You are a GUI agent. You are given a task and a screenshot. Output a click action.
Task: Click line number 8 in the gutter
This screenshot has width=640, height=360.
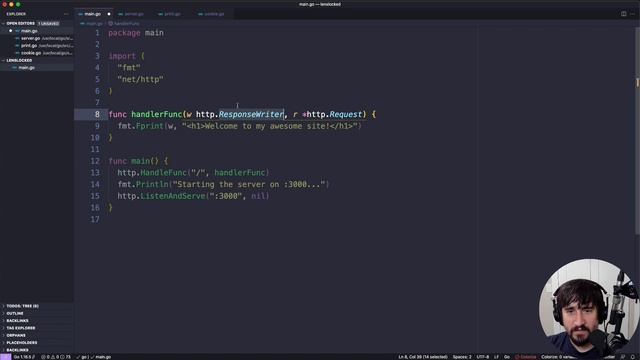(x=97, y=114)
